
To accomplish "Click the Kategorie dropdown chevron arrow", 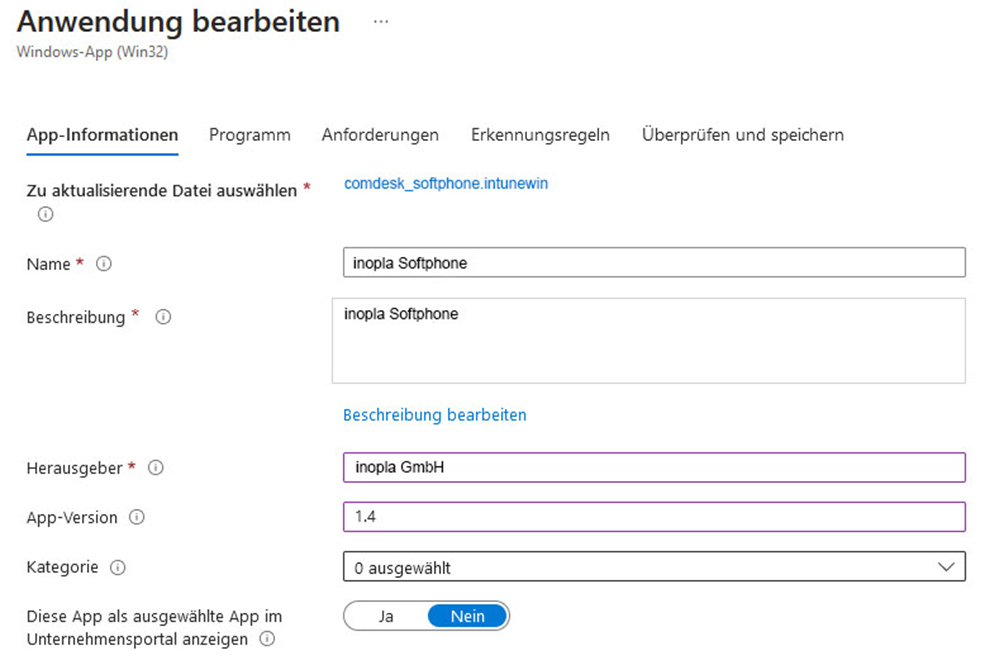I will coord(946,567).
